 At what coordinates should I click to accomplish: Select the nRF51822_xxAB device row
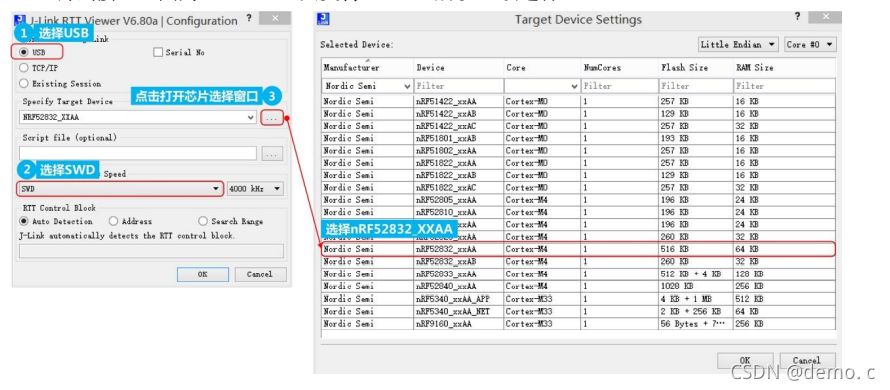tap(578, 175)
